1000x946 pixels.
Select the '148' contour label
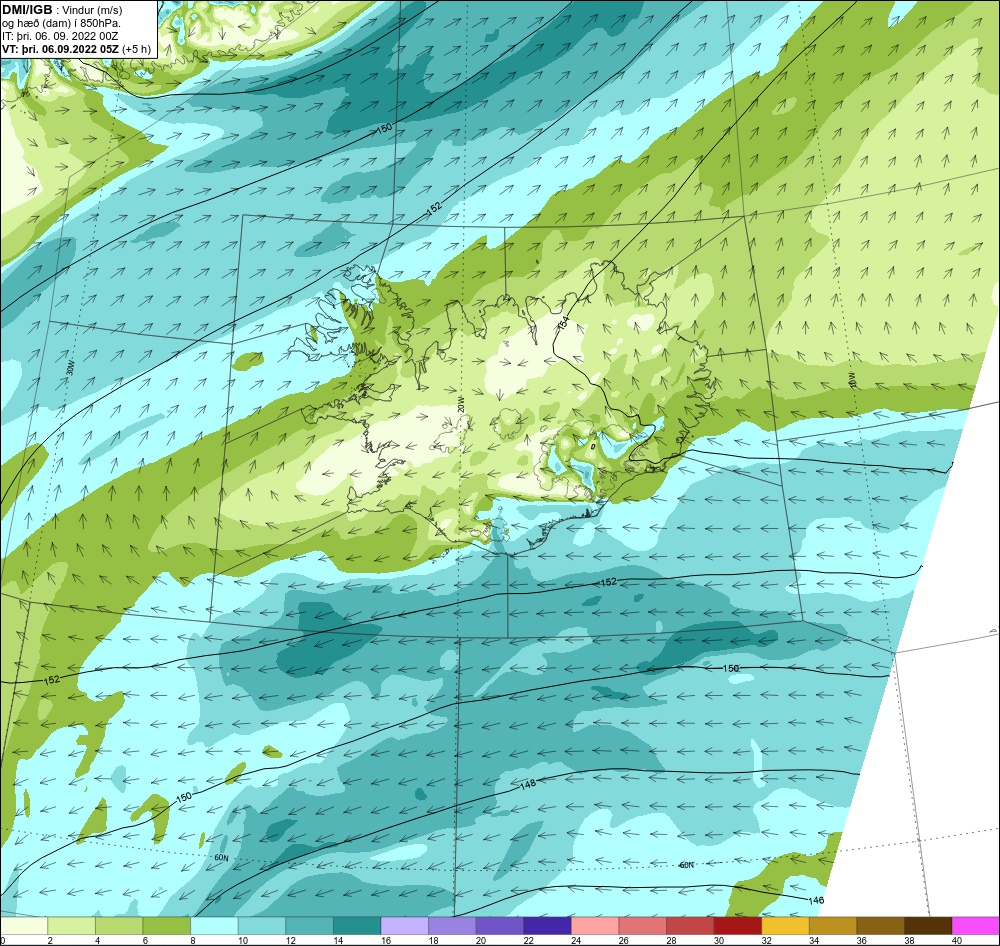[527, 785]
